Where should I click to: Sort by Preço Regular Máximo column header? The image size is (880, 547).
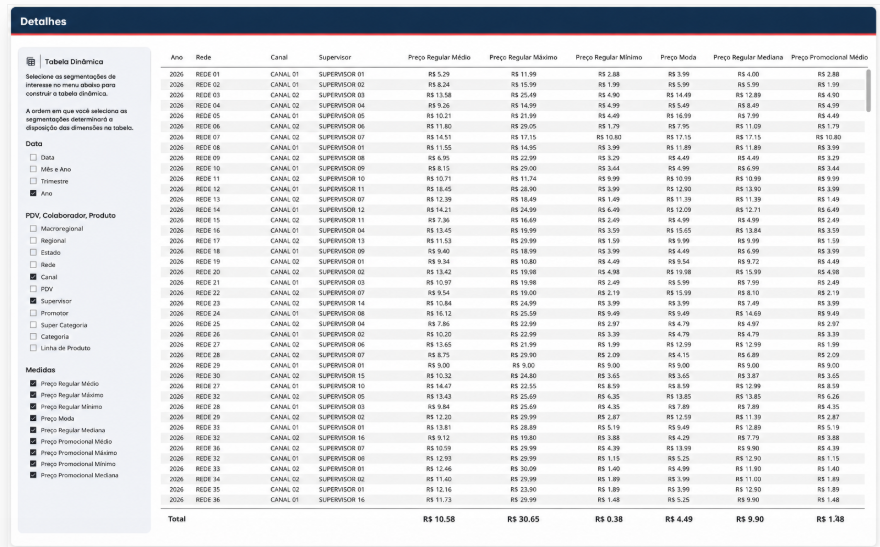click(x=523, y=57)
